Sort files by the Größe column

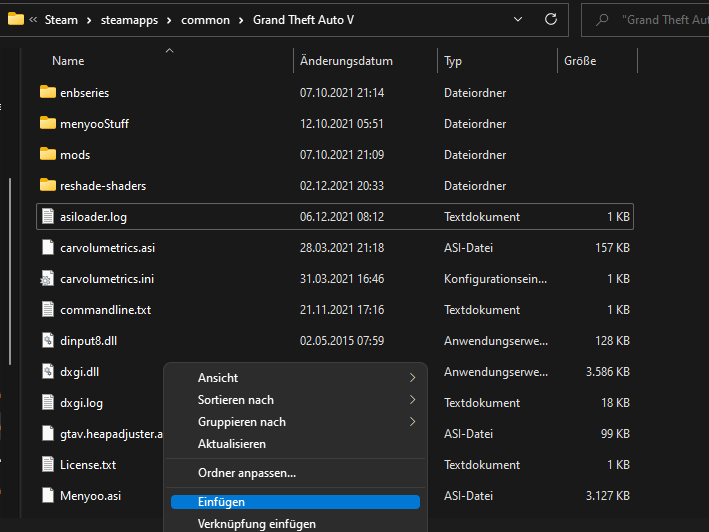(x=580, y=61)
